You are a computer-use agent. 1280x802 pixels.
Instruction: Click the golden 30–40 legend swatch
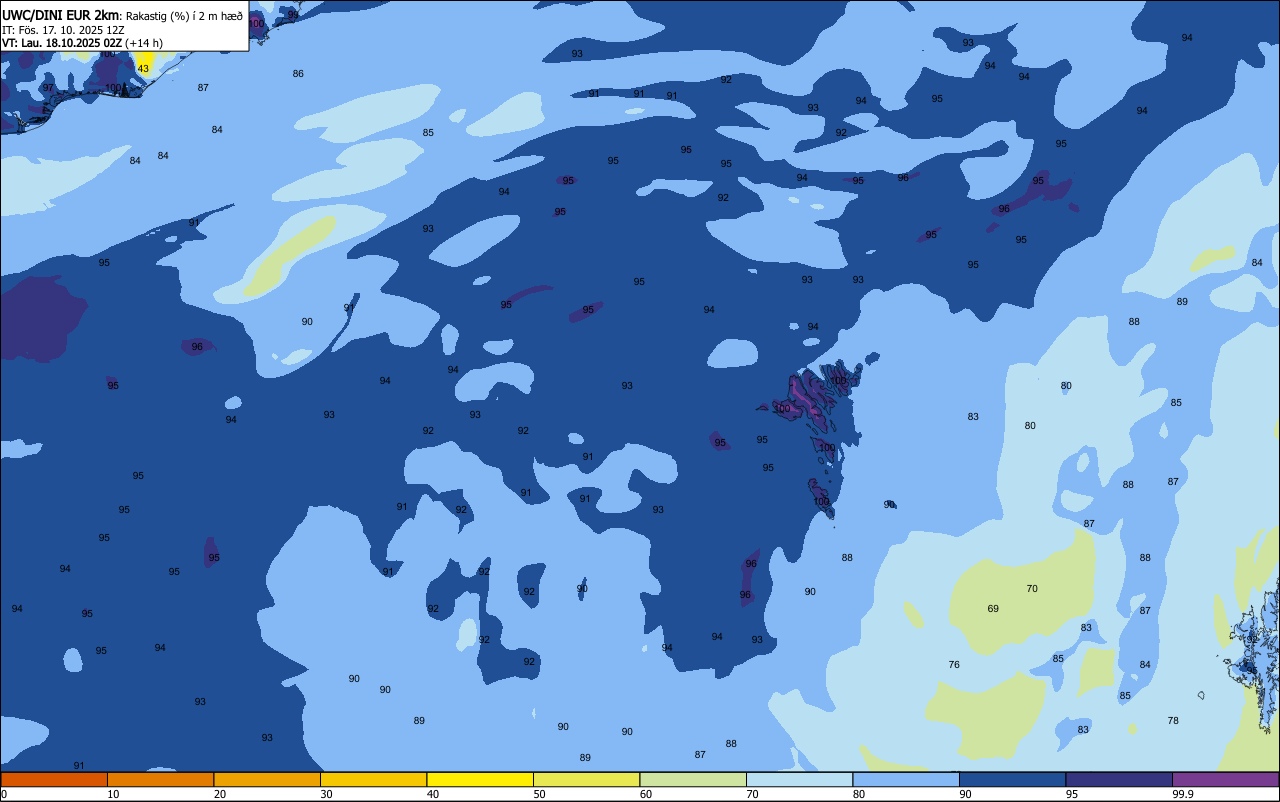[x=373, y=779]
